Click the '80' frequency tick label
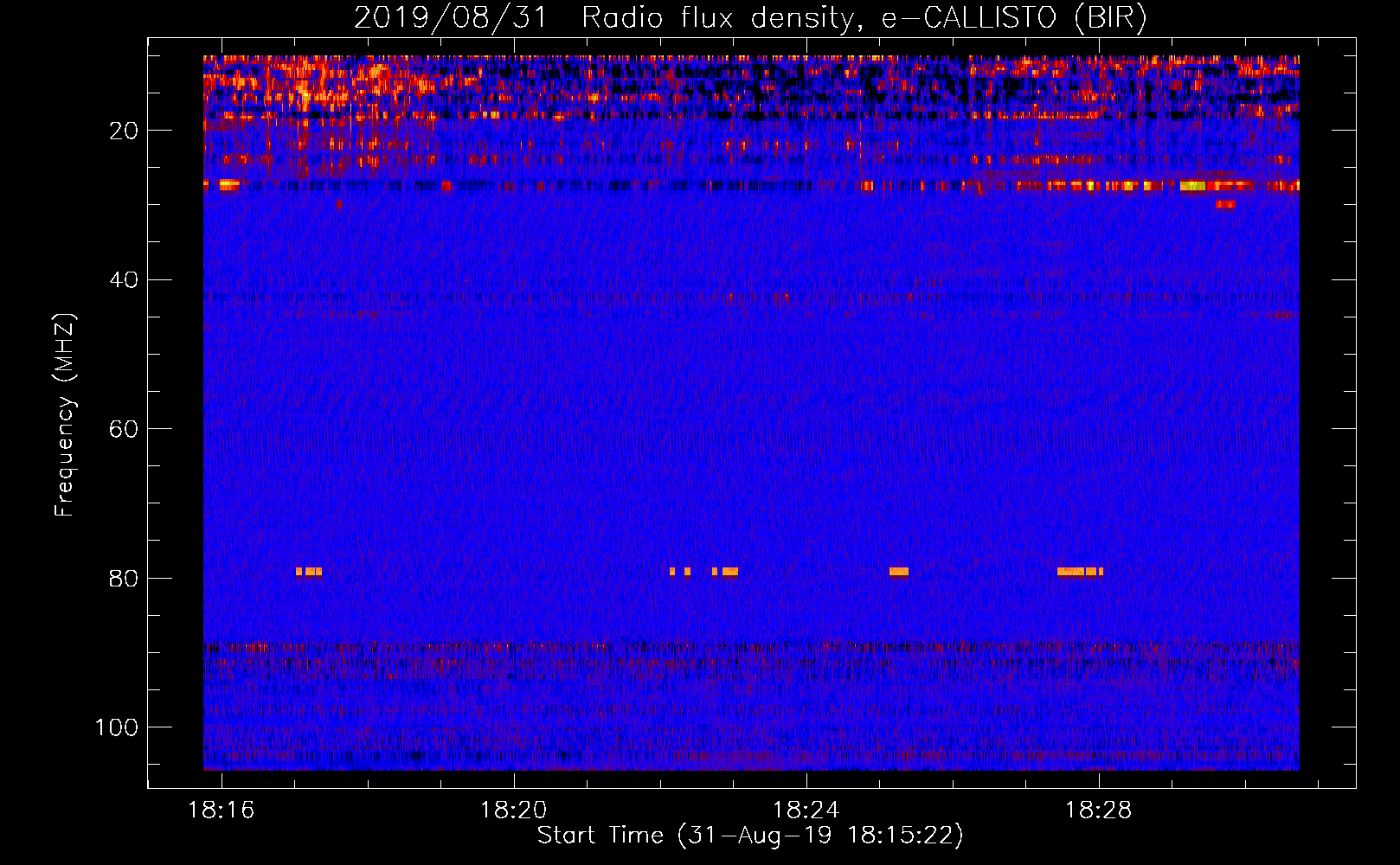Image resolution: width=1400 pixels, height=865 pixels. (x=124, y=579)
